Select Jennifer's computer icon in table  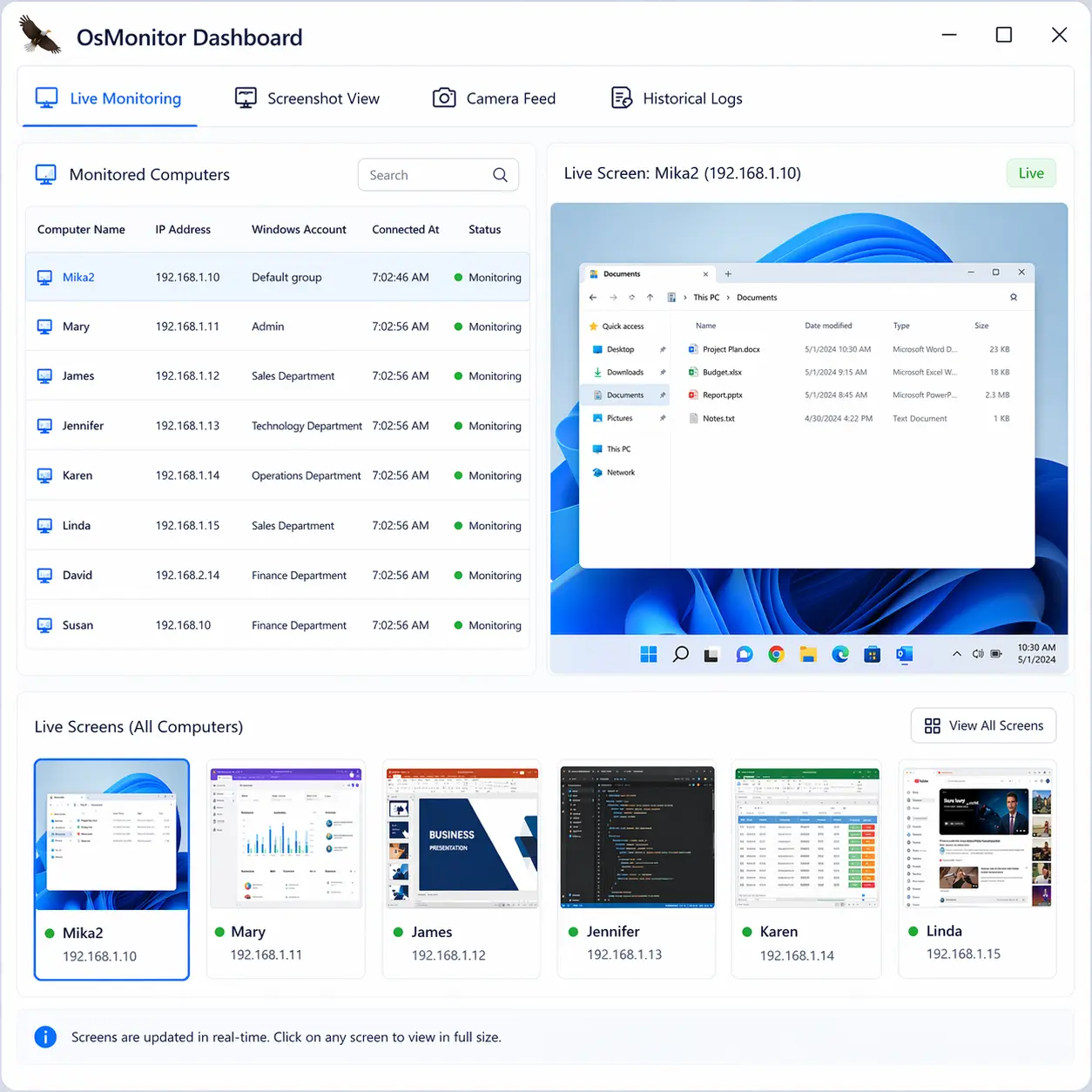pos(44,426)
